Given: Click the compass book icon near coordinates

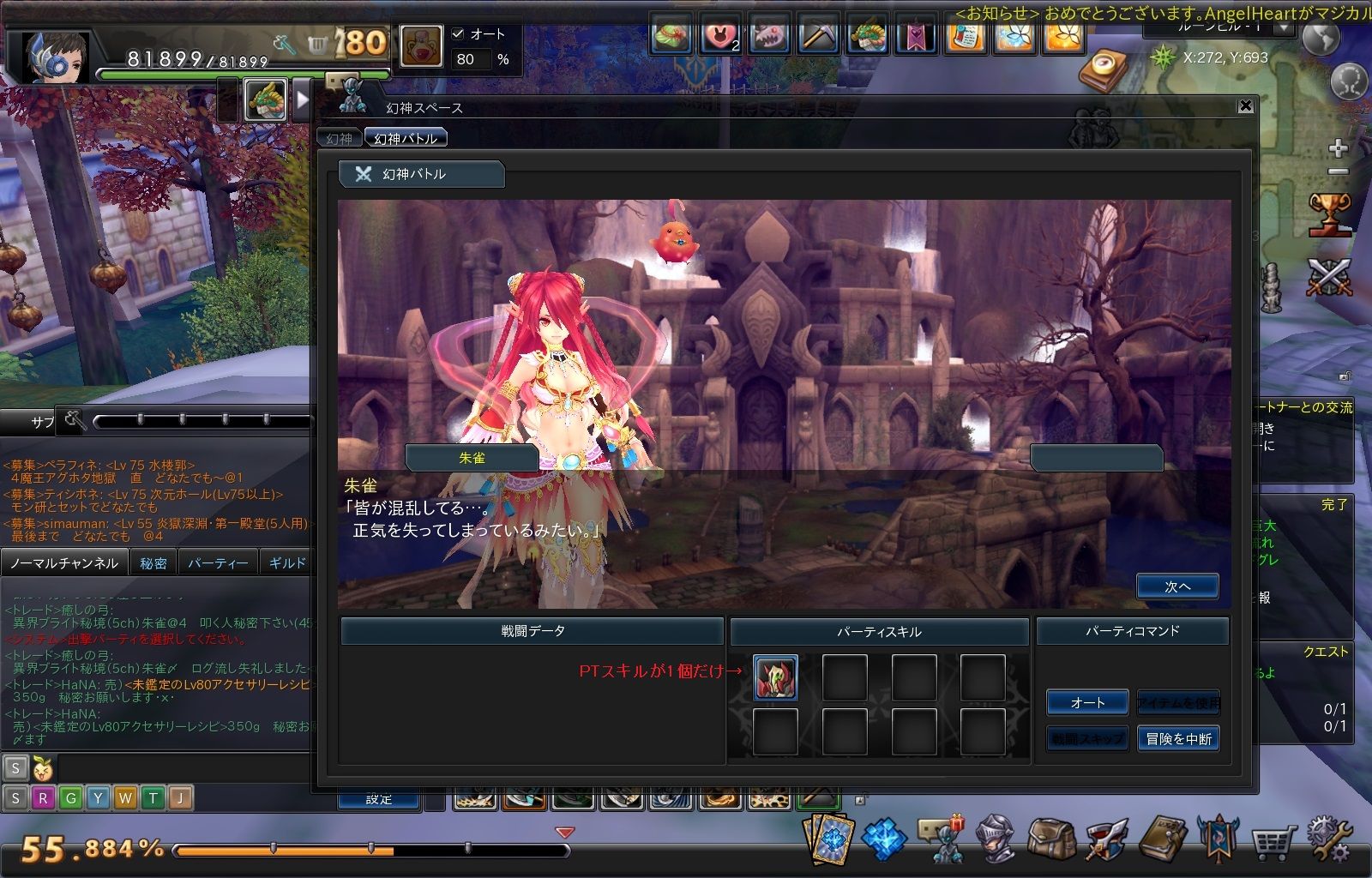Looking at the screenshot, I should pyautogui.click(x=1106, y=69).
